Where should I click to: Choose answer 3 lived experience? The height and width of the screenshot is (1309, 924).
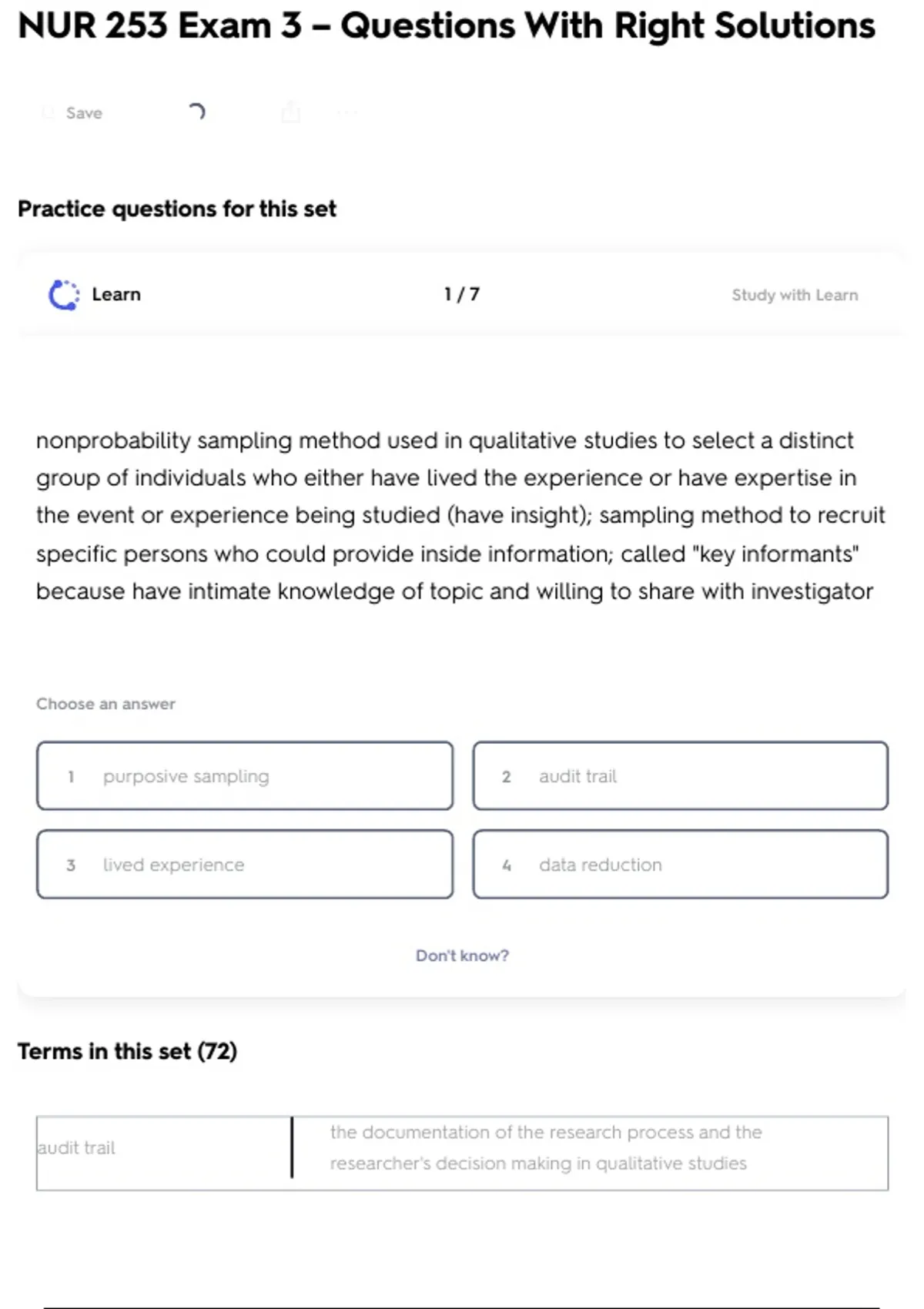245,865
